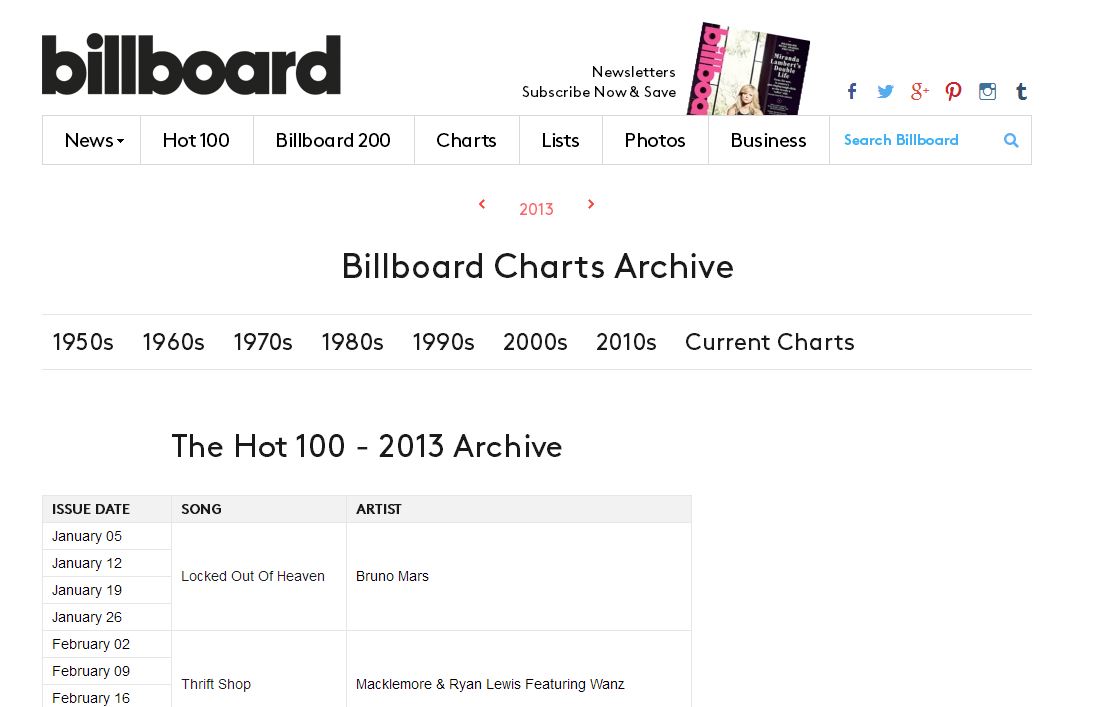
Task: Select the Current Charts tab
Action: 770,342
